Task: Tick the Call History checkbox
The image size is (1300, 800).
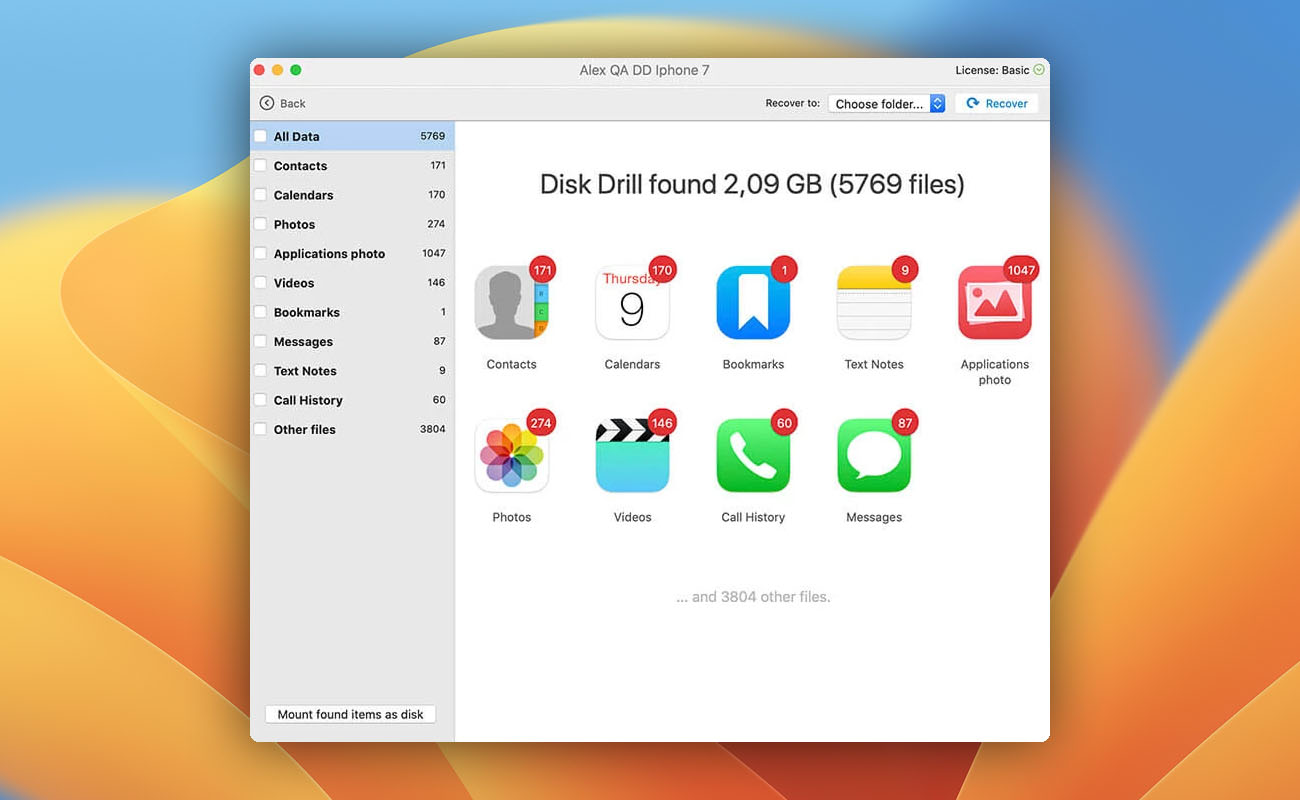Action: pyautogui.click(x=261, y=400)
